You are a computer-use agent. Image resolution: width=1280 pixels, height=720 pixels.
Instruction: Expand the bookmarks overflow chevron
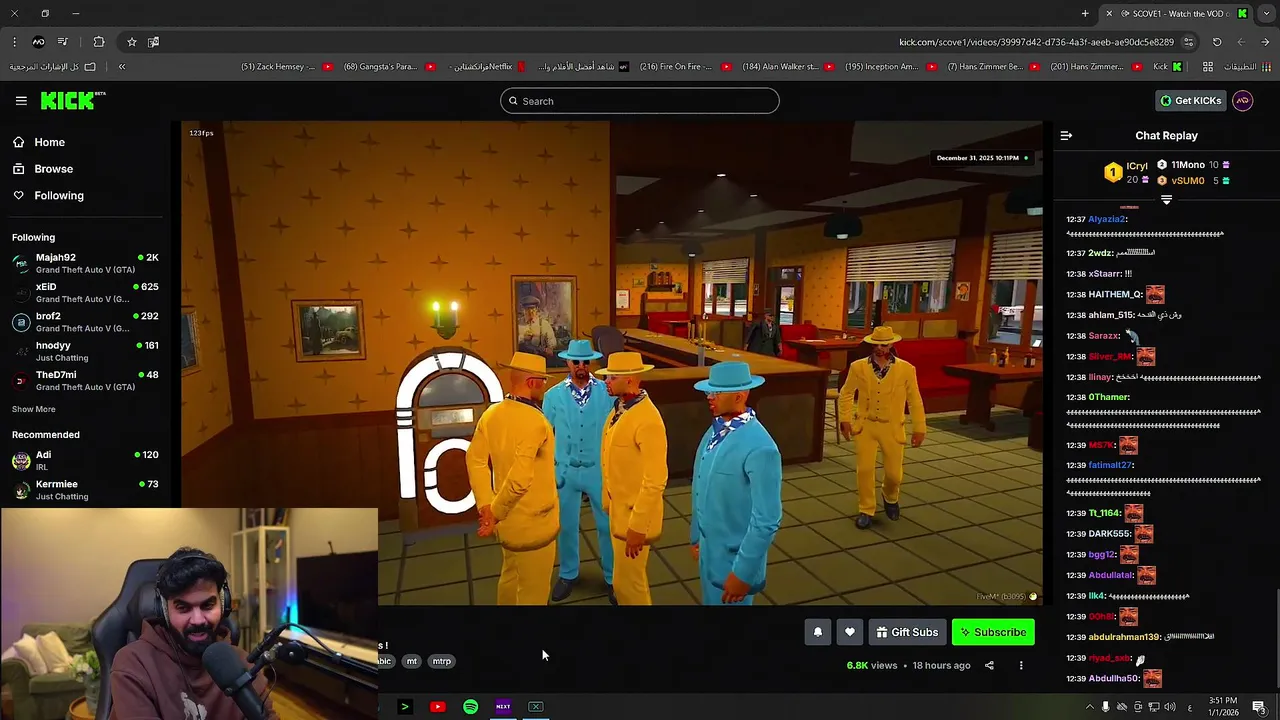click(122, 67)
